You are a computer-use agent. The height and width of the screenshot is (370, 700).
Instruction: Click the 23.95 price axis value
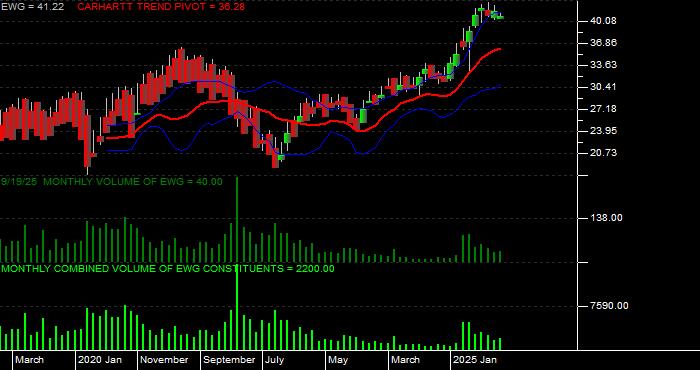tap(604, 131)
